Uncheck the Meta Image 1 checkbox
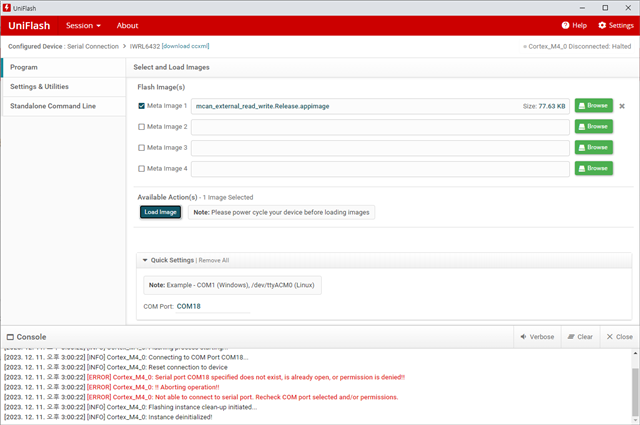 click(x=142, y=106)
